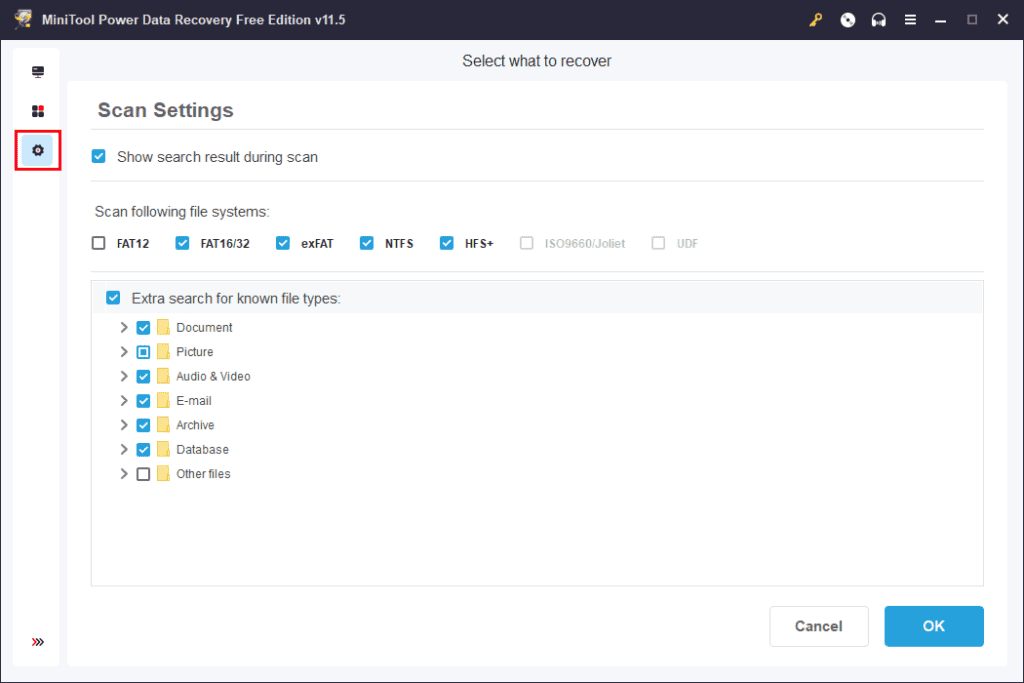The width and height of the screenshot is (1024, 683).
Task: Uncheck the Archive checkbox
Action: (x=143, y=425)
